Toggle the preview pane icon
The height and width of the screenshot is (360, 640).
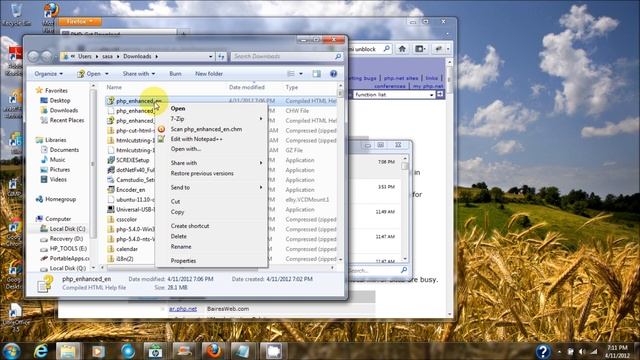pyautogui.click(x=316, y=74)
